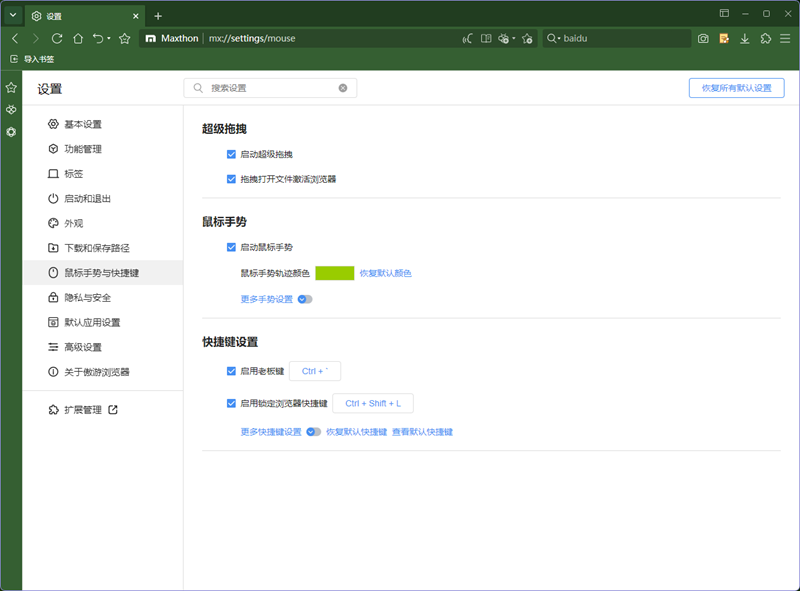Open the favorites star in the left sidebar
Viewport: 800px width, 591px height.
11,88
